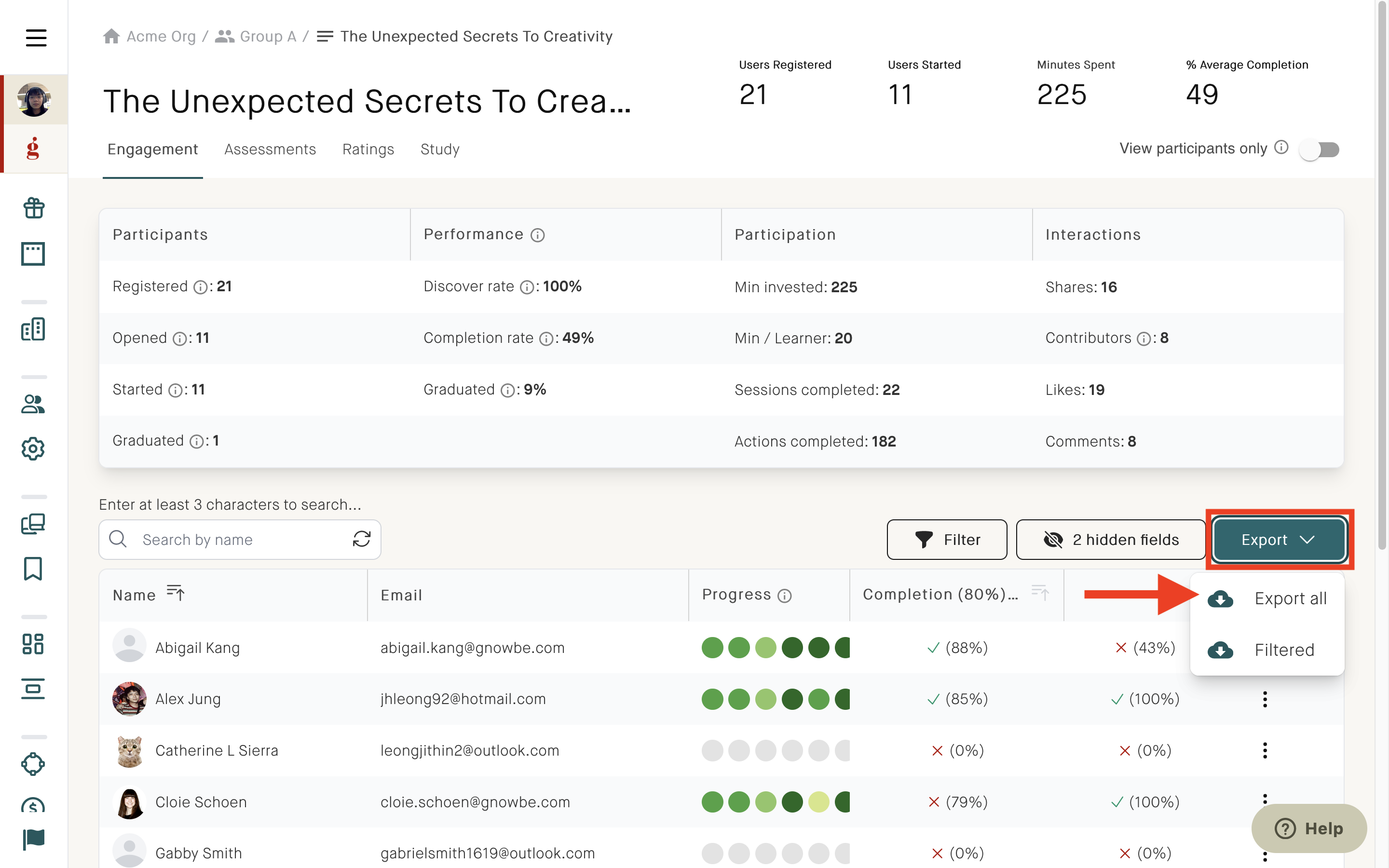The height and width of the screenshot is (868, 1389).
Task: Click the info icon next to Performance
Action: click(537, 235)
